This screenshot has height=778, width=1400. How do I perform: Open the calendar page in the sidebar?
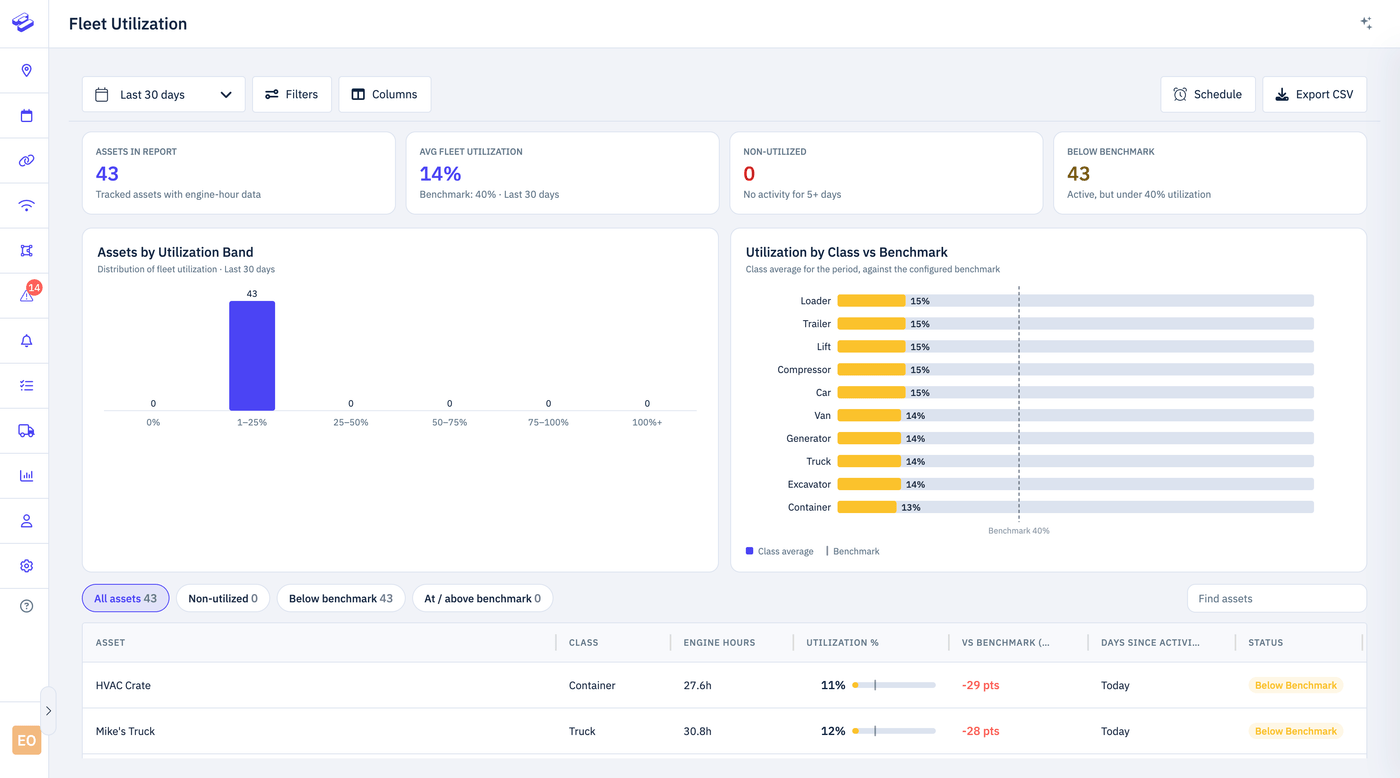[x=27, y=116]
